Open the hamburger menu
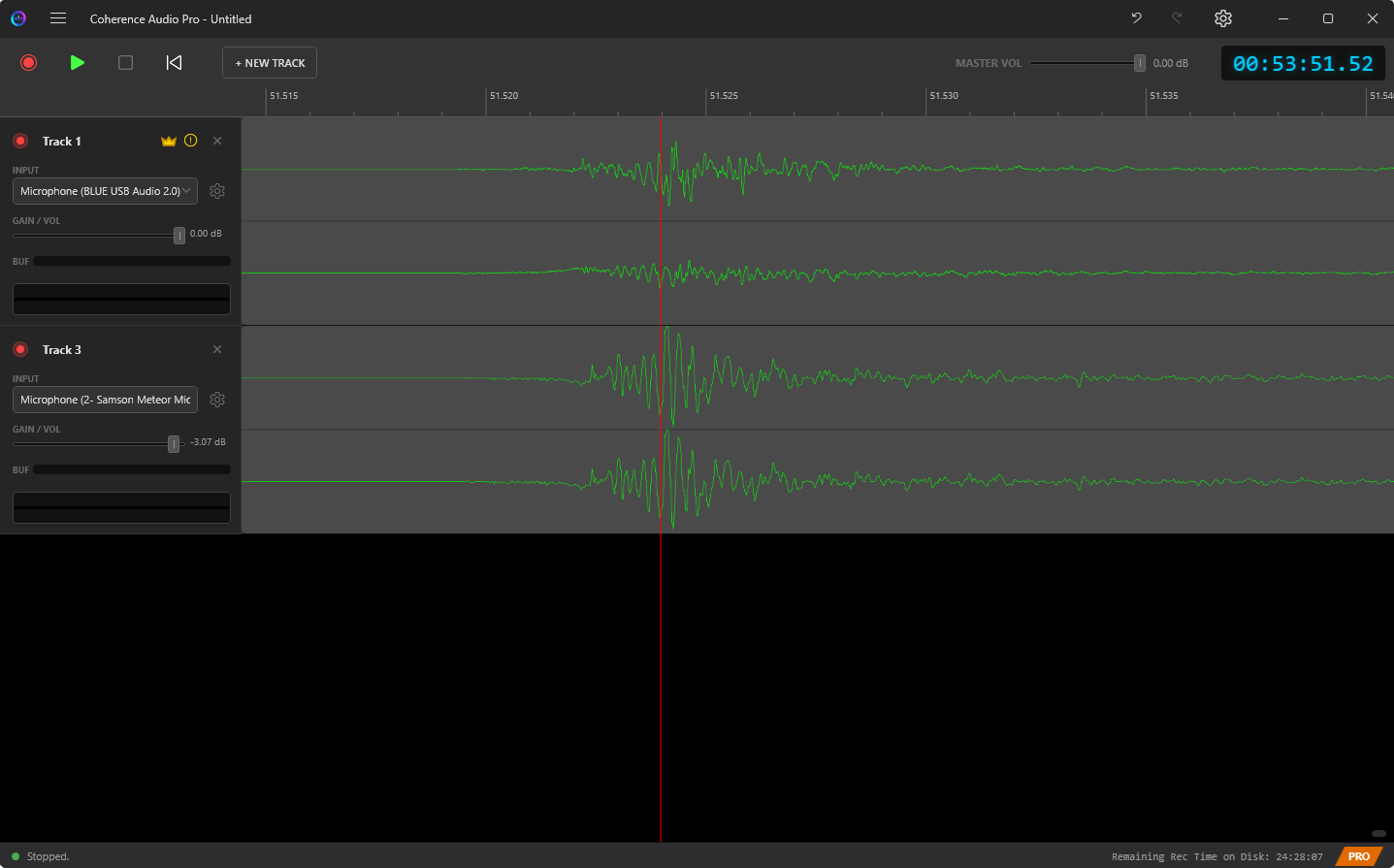The height and width of the screenshot is (868, 1394). (x=58, y=18)
